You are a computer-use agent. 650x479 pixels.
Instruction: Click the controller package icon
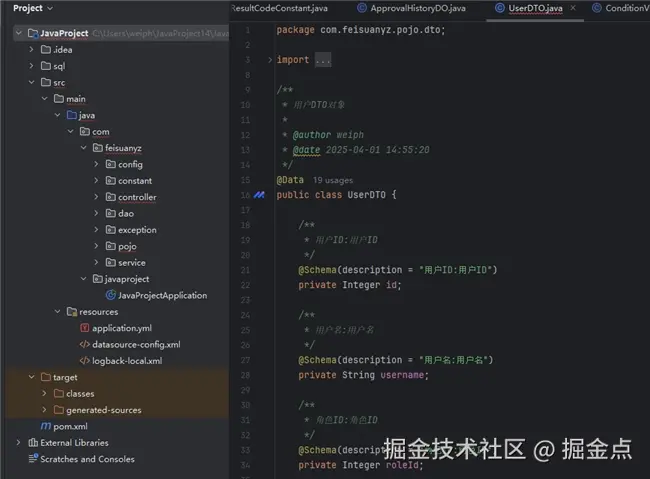111,197
